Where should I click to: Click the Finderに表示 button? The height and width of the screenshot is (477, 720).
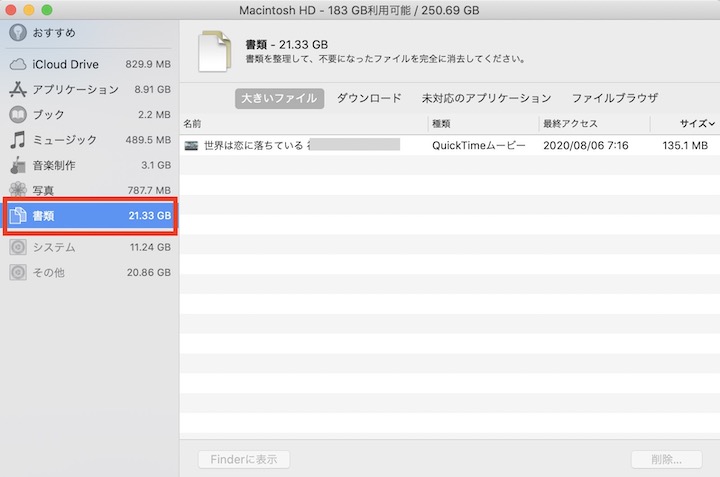point(244,459)
